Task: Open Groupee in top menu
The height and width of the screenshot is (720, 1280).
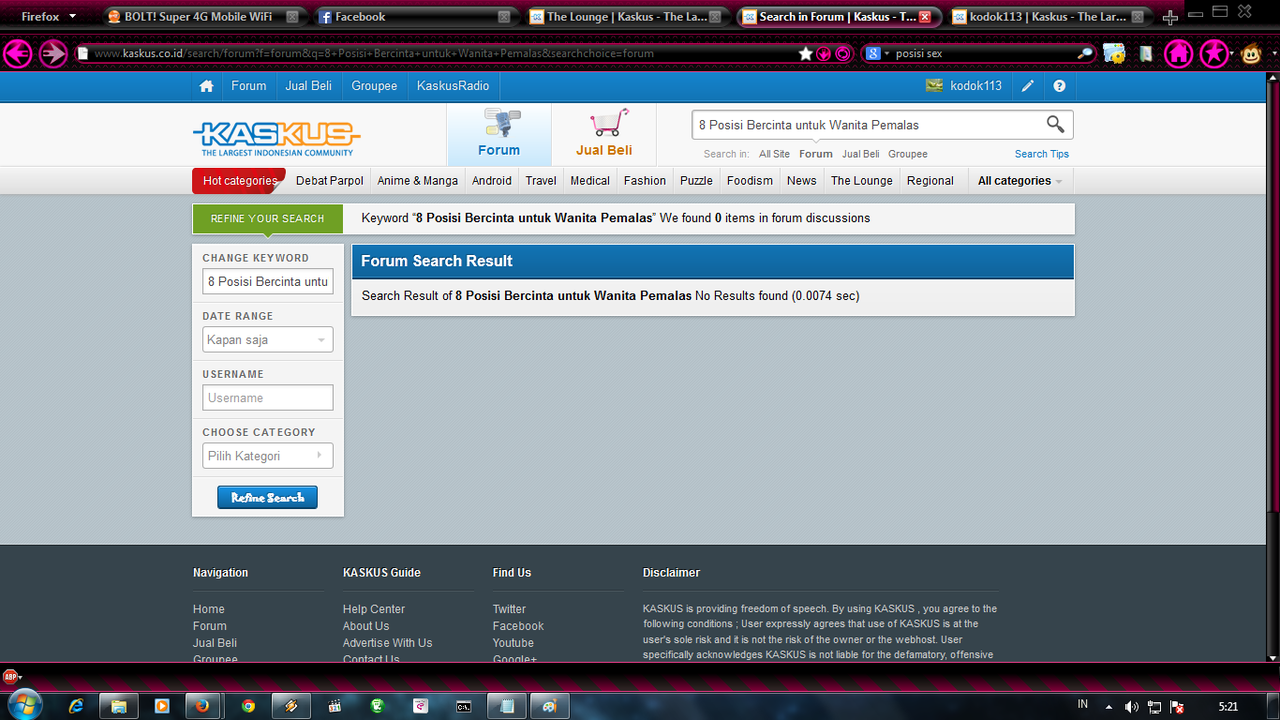Action: (375, 86)
